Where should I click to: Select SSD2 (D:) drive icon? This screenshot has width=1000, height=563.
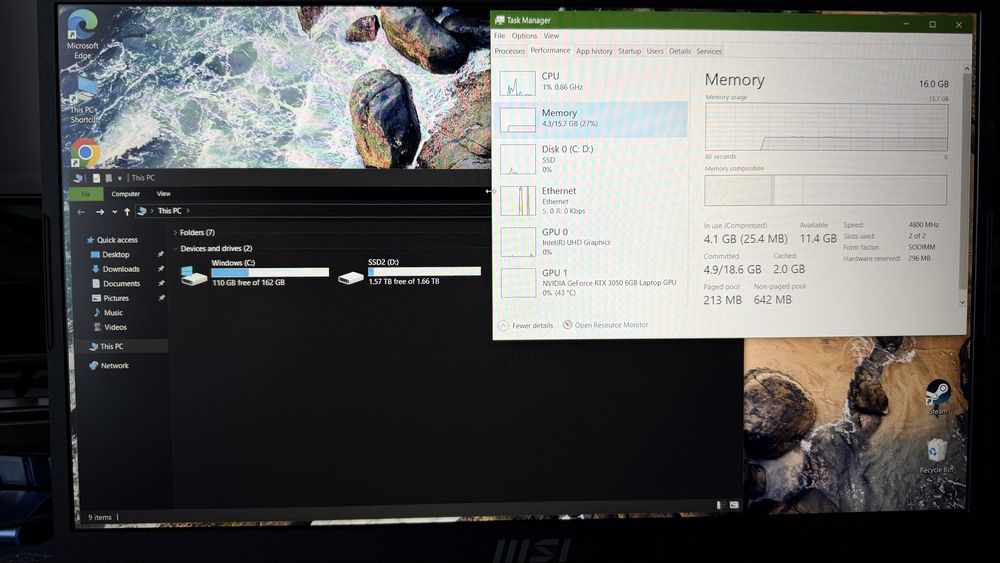(x=351, y=277)
